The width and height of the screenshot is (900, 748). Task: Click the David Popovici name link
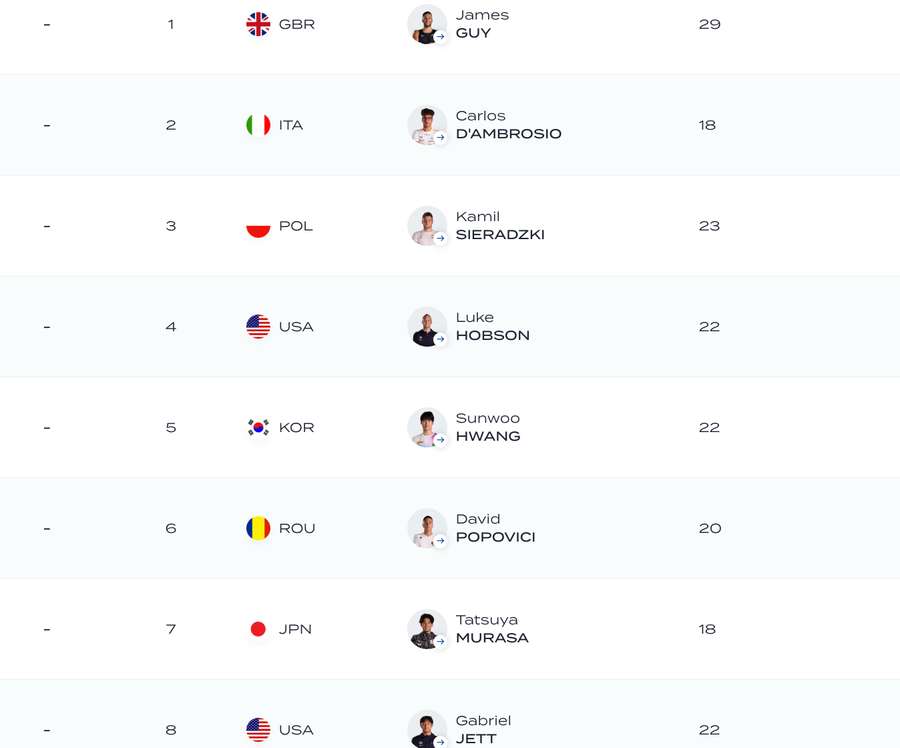[x=495, y=528]
